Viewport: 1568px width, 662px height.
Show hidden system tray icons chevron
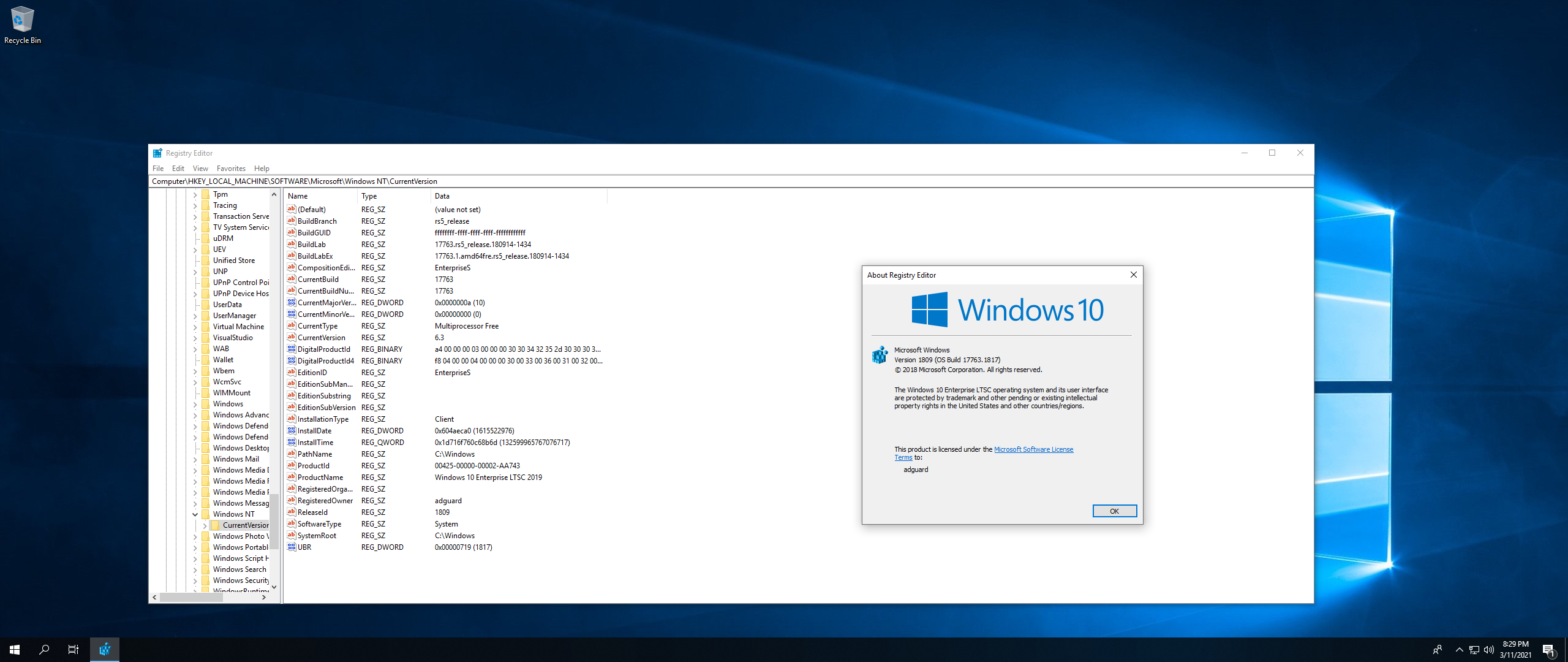coord(1459,650)
